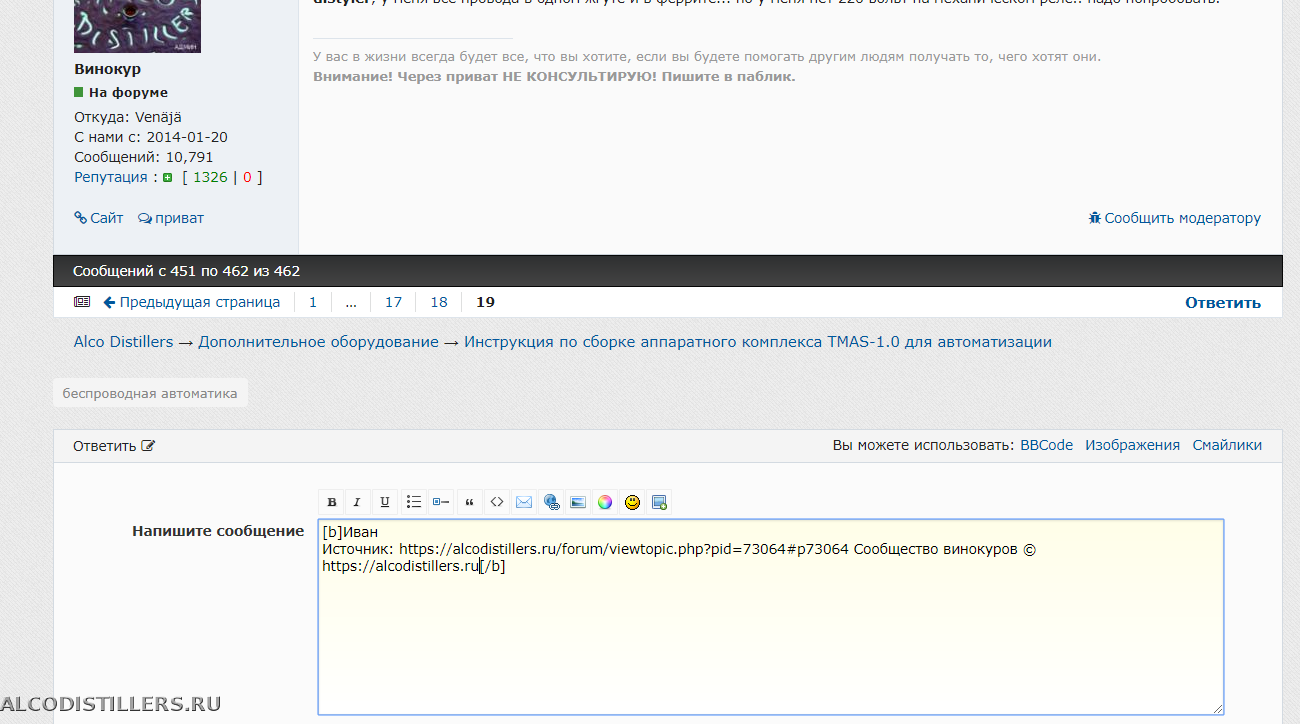Focus the message text area
1300x724 pixels.
coord(771,617)
